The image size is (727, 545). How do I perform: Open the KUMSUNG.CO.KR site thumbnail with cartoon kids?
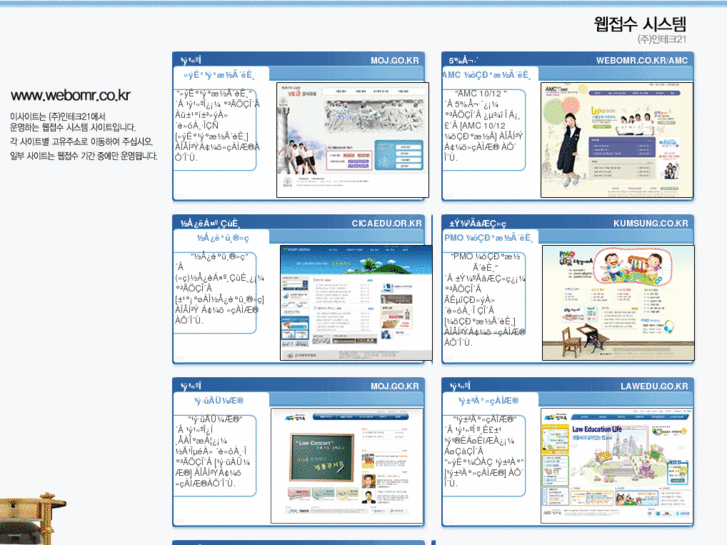click(x=619, y=303)
